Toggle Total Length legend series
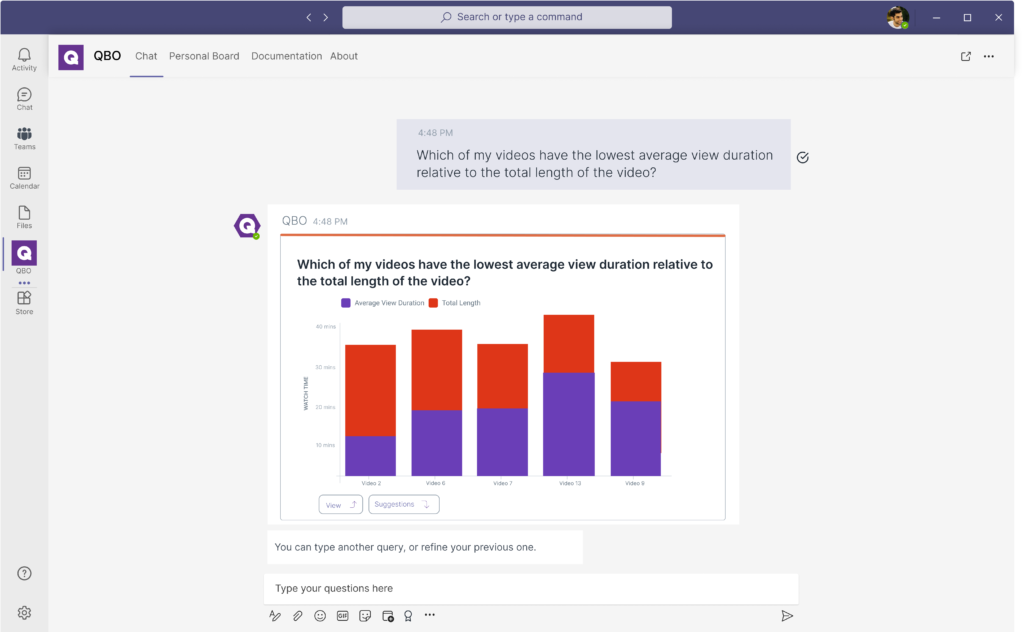 tap(455, 302)
